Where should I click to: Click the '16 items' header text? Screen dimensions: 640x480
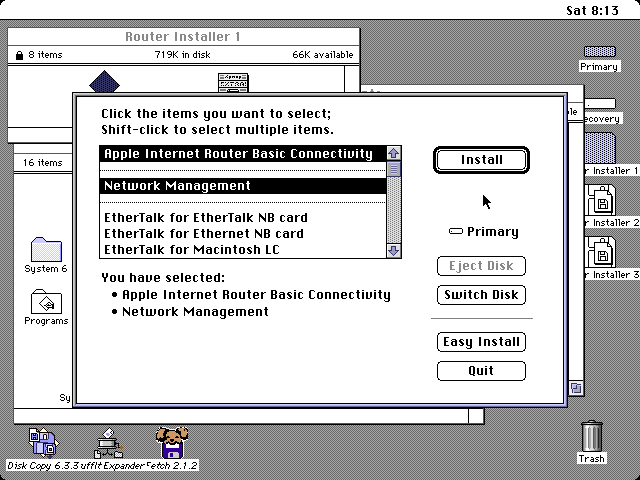pos(43,162)
